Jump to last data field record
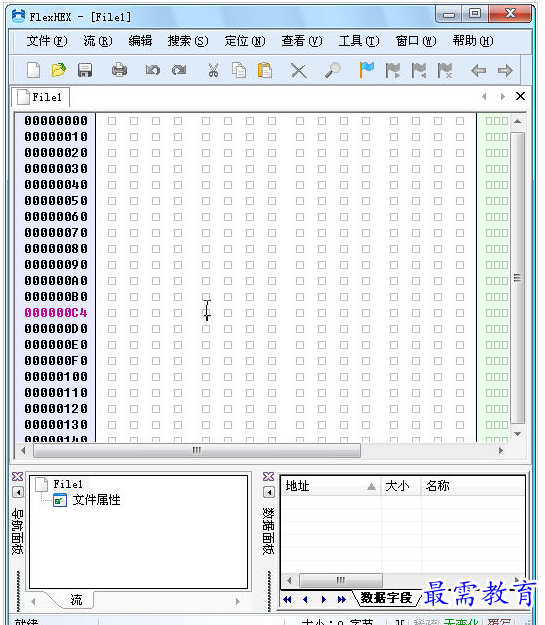The height and width of the screenshot is (625, 545). [x=342, y=599]
